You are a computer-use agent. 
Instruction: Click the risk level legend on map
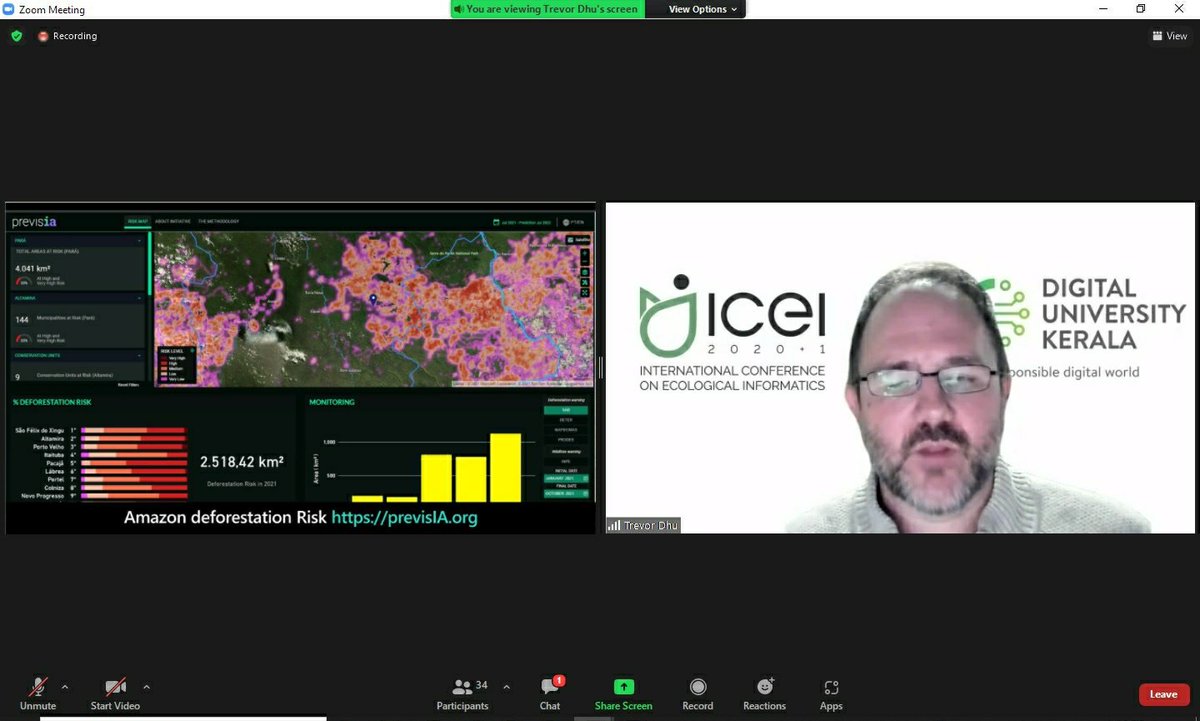click(x=176, y=365)
